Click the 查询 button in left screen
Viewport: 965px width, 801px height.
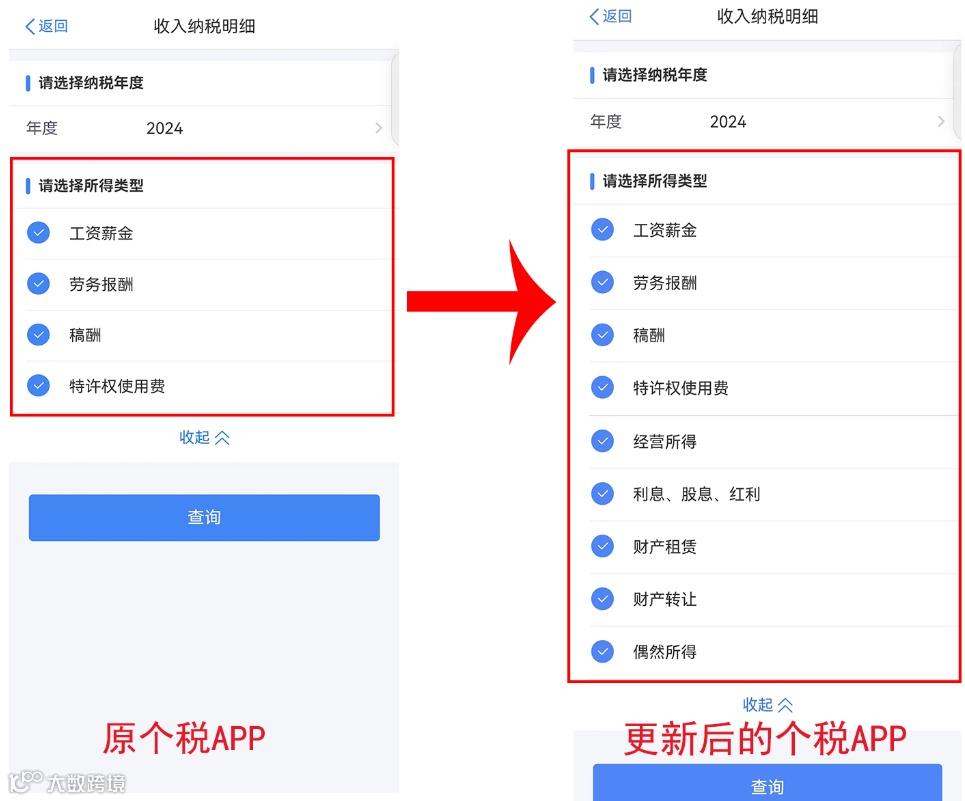pyautogui.click(x=204, y=517)
